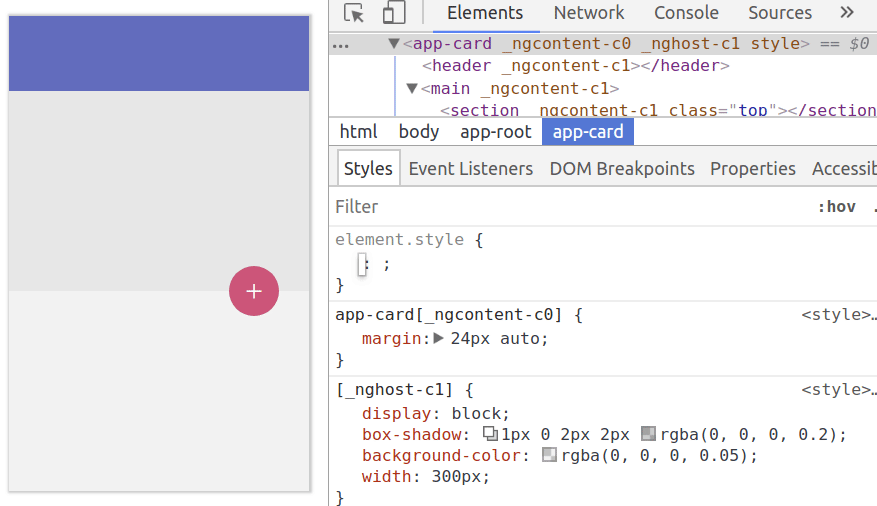Click the blue card header area
877x506 pixels.
pos(159,54)
